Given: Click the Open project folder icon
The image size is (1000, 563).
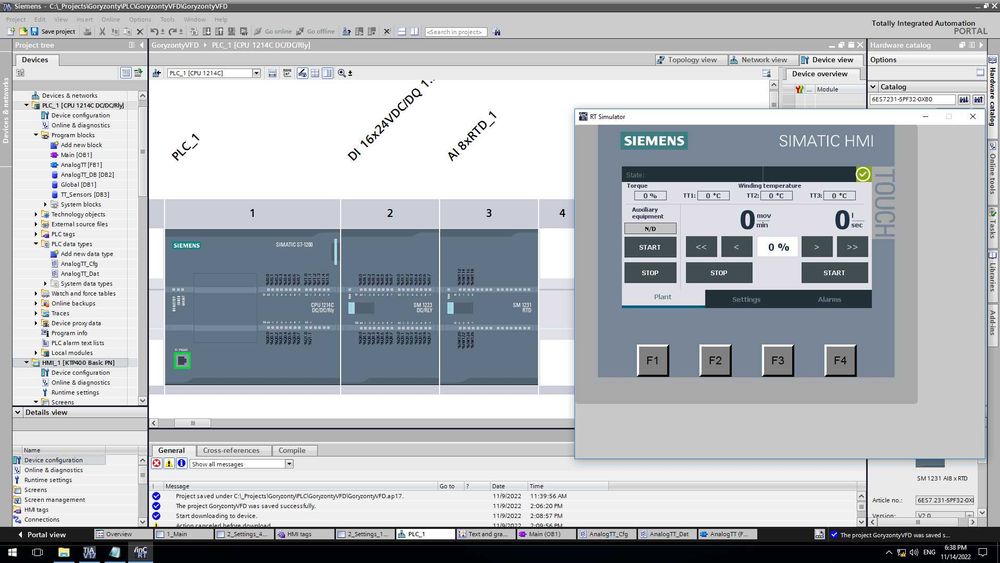Looking at the screenshot, I should (23, 31).
